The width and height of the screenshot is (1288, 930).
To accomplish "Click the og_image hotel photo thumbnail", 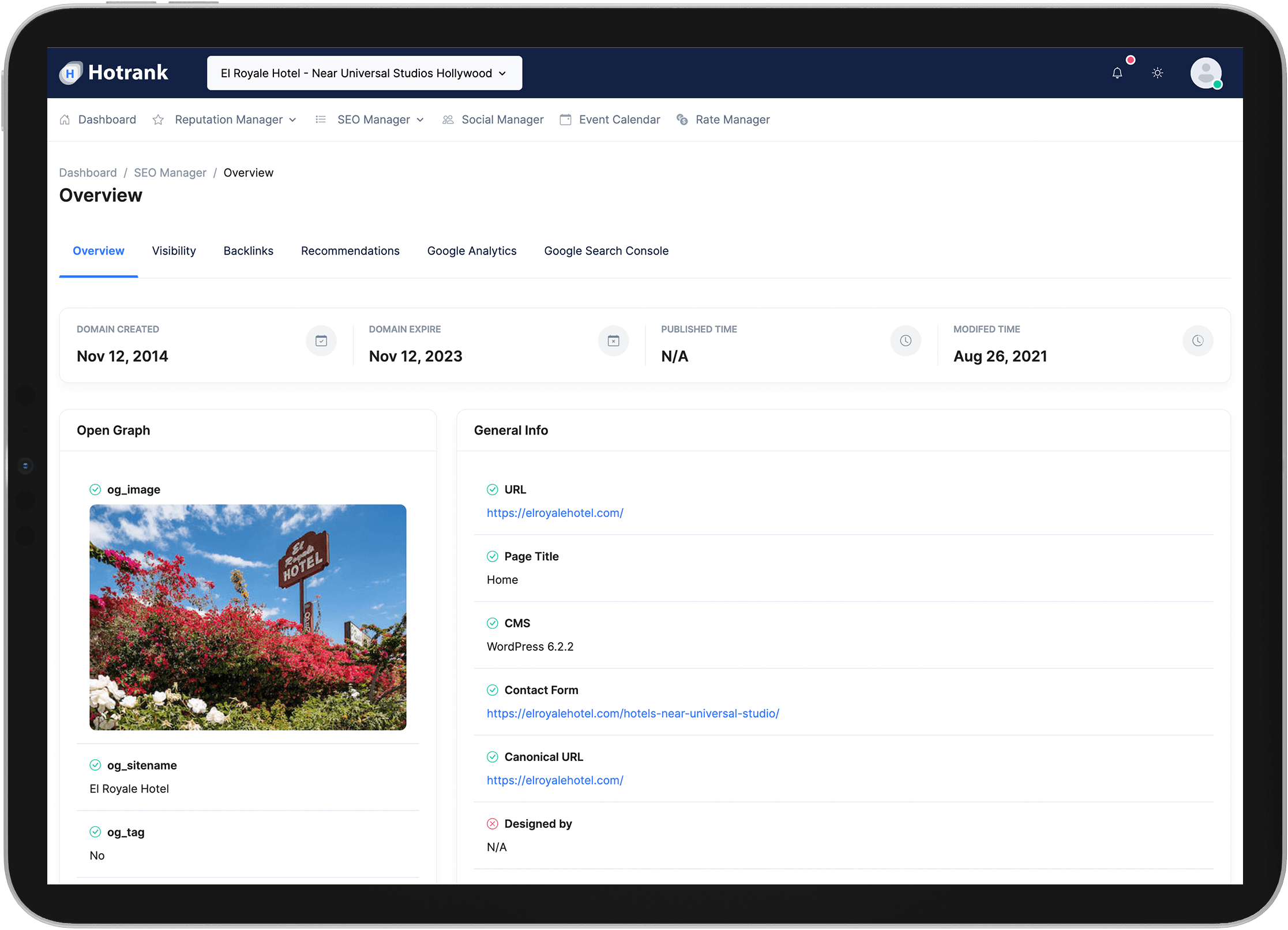I will click(247, 617).
